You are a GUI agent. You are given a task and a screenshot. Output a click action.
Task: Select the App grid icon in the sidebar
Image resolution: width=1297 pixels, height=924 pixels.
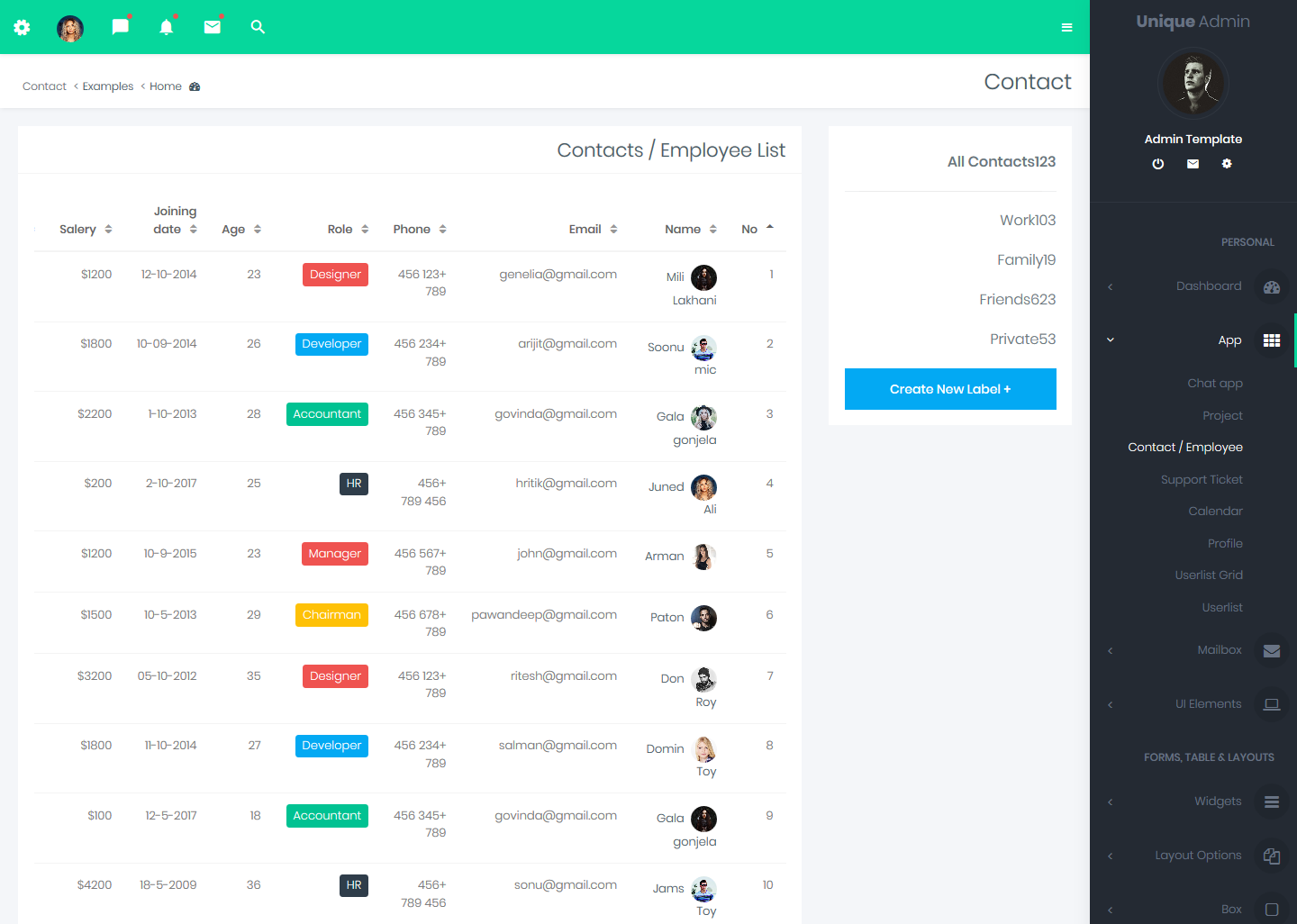[x=1271, y=340]
